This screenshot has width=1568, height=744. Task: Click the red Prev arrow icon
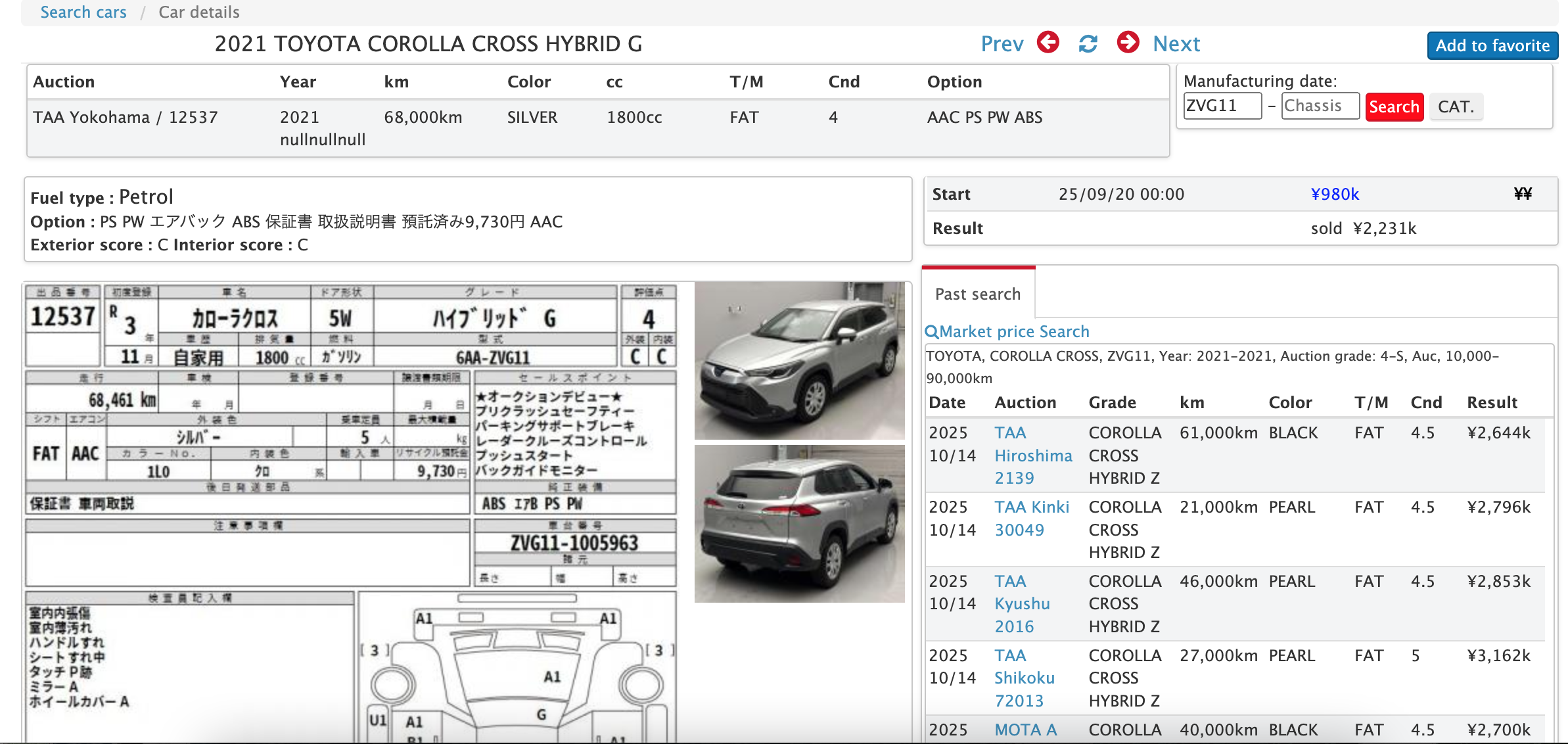tap(1048, 43)
